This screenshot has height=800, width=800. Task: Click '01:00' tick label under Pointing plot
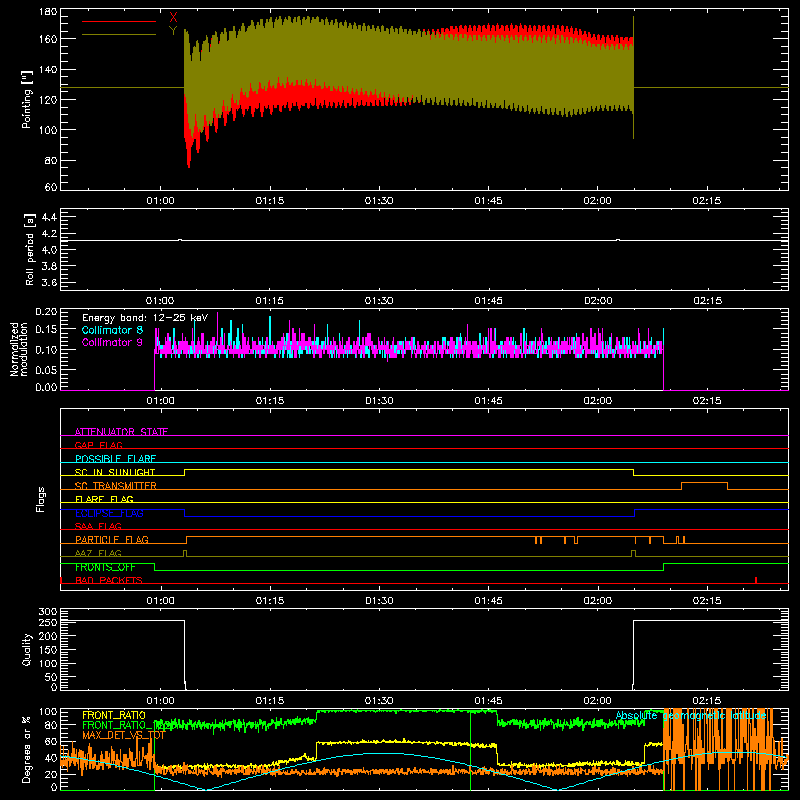click(160, 201)
